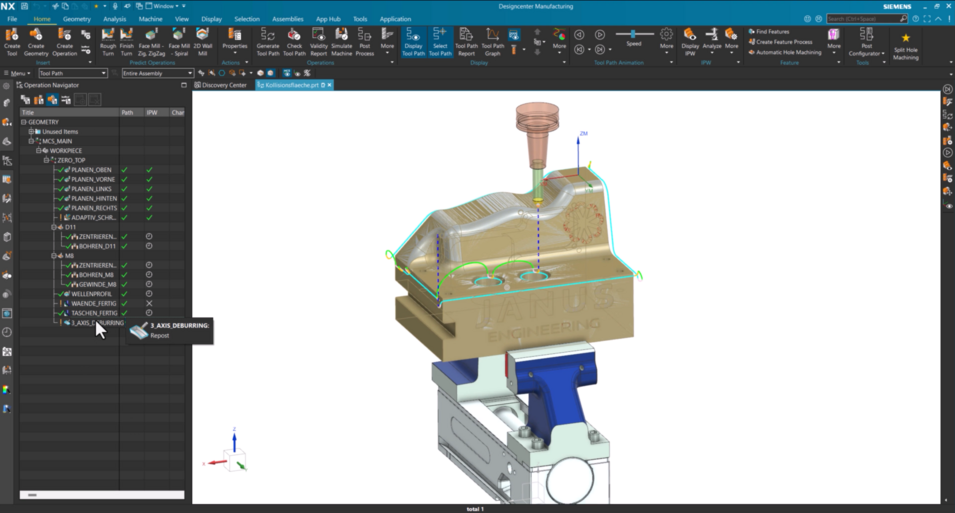Close the Kollisionsflaeche.prt tab
955x513 pixels.
[x=329, y=85]
